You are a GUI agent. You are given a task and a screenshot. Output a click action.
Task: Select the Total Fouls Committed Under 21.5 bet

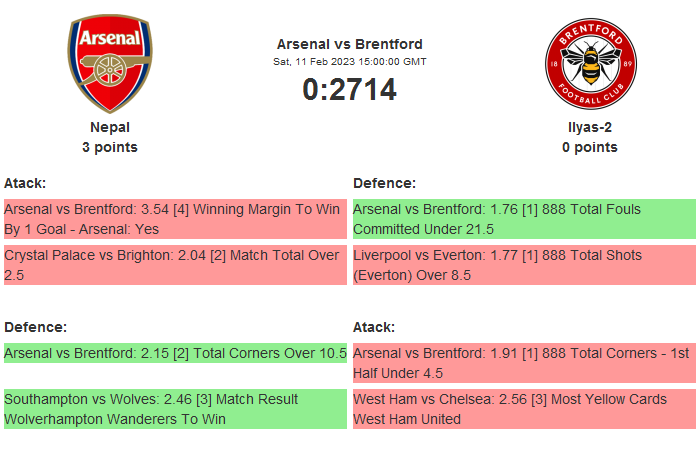[x=524, y=219]
